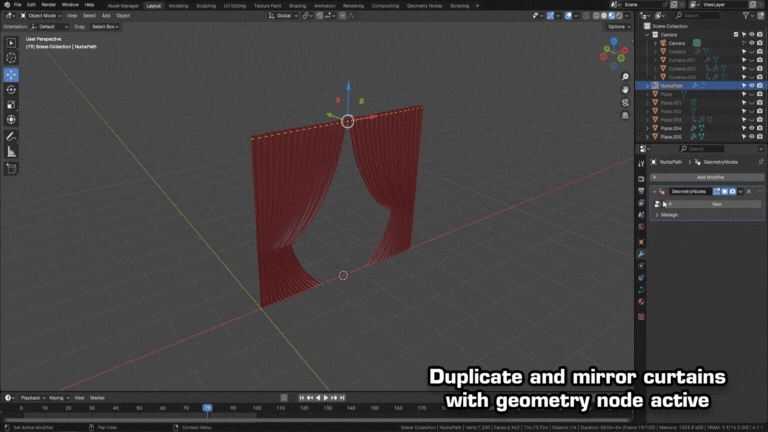
Task: Switch perspective/orthographic grid icon
Action: (x=625, y=115)
